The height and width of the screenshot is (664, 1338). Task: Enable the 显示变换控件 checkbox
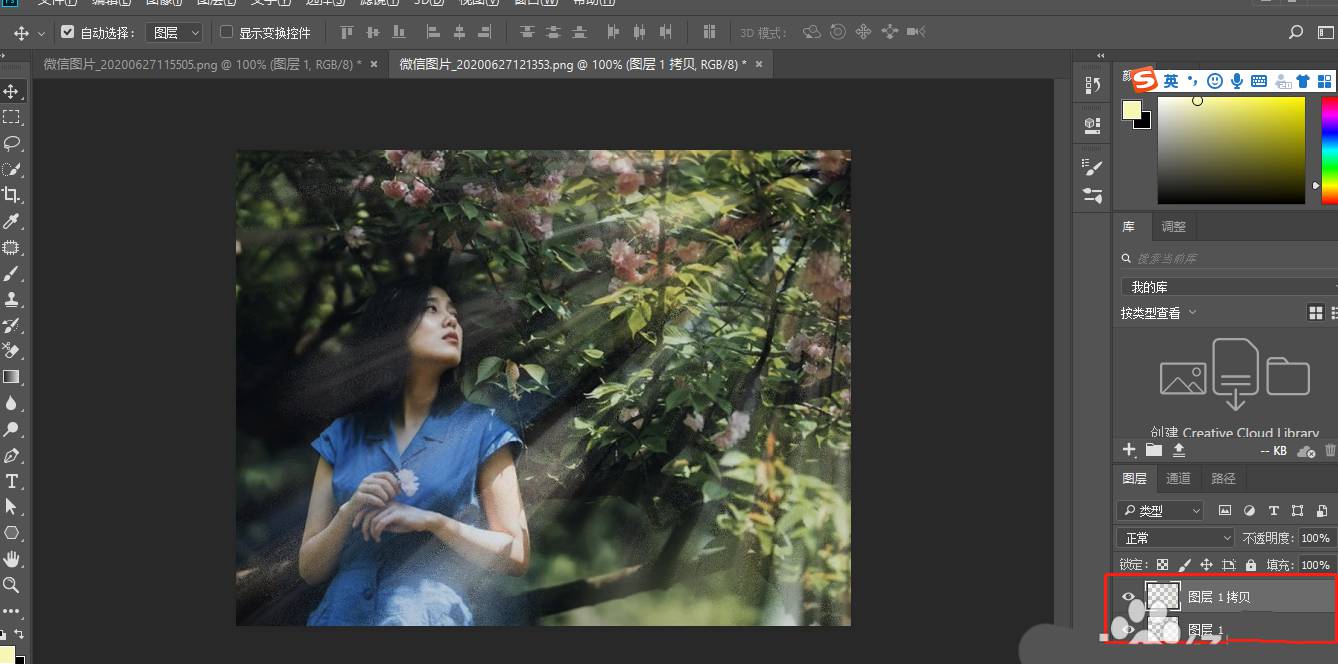coord(226,33)
